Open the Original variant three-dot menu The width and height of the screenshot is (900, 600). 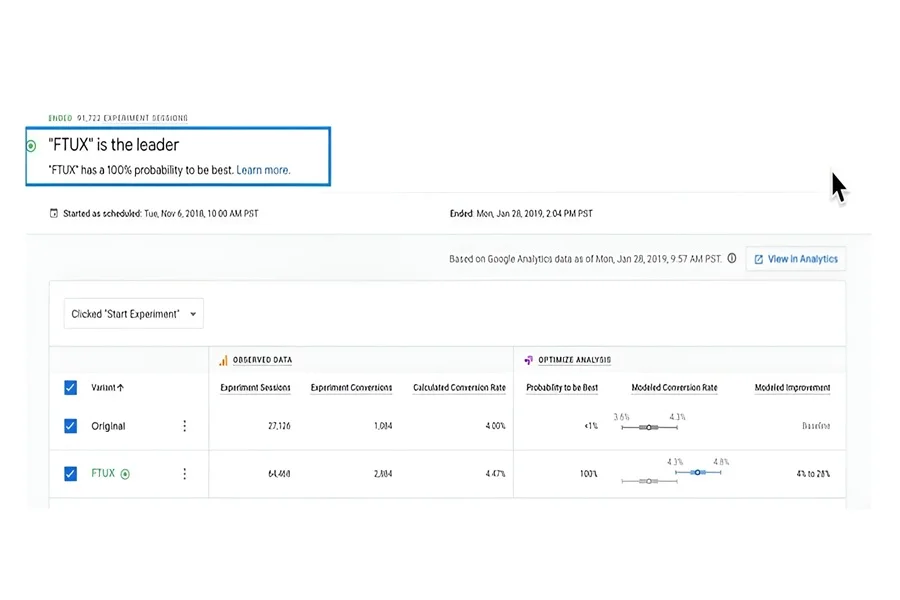point(184,425)
